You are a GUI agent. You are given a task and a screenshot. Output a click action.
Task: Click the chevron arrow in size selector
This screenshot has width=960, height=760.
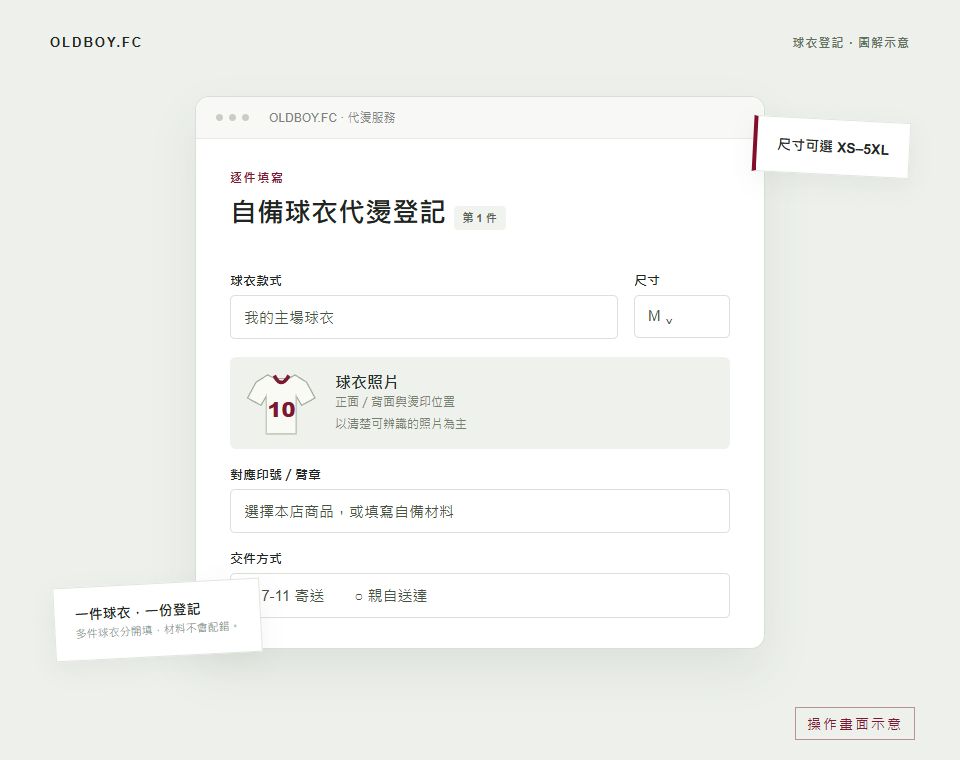coord(669,320)
